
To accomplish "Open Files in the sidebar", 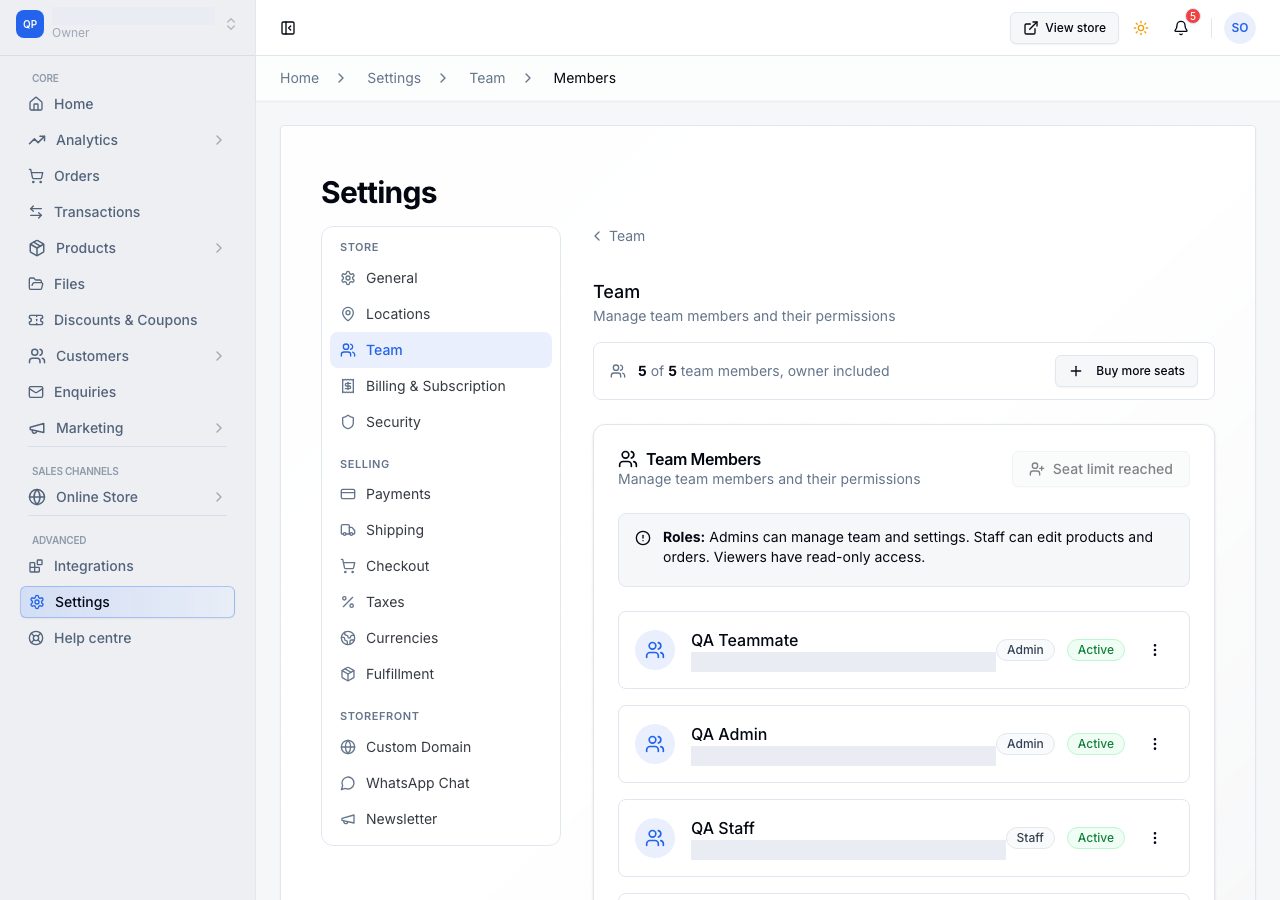I will (x=128, y=284).
